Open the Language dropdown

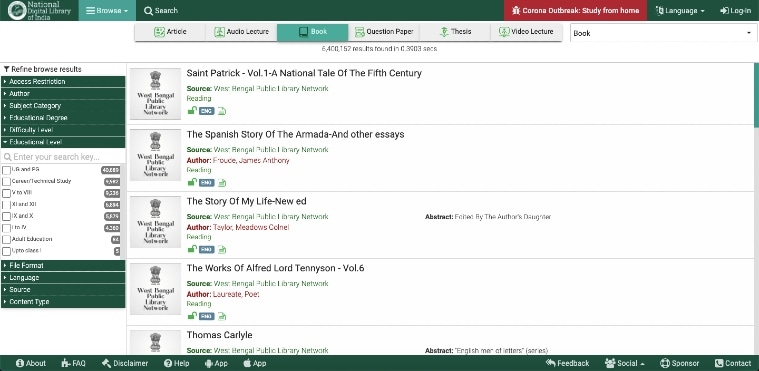click(680, 10)
